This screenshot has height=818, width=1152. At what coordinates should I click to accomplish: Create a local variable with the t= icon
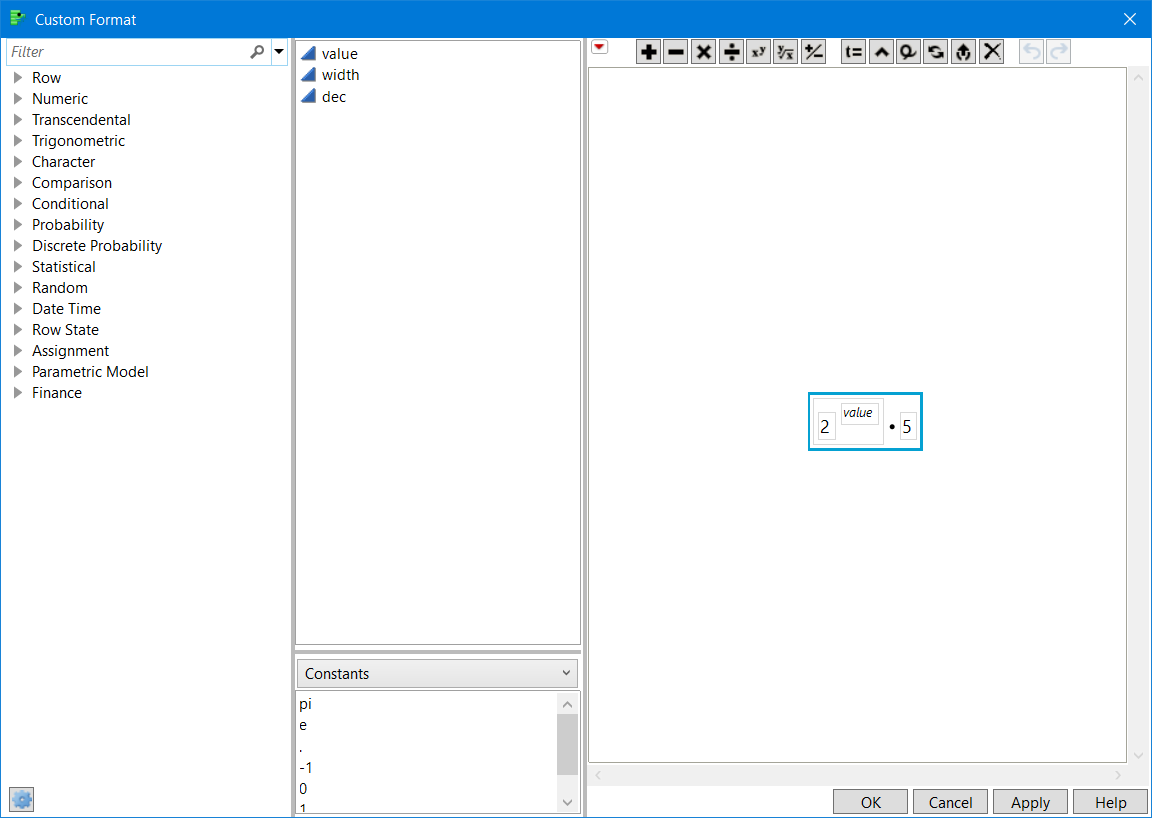[853, 51]
